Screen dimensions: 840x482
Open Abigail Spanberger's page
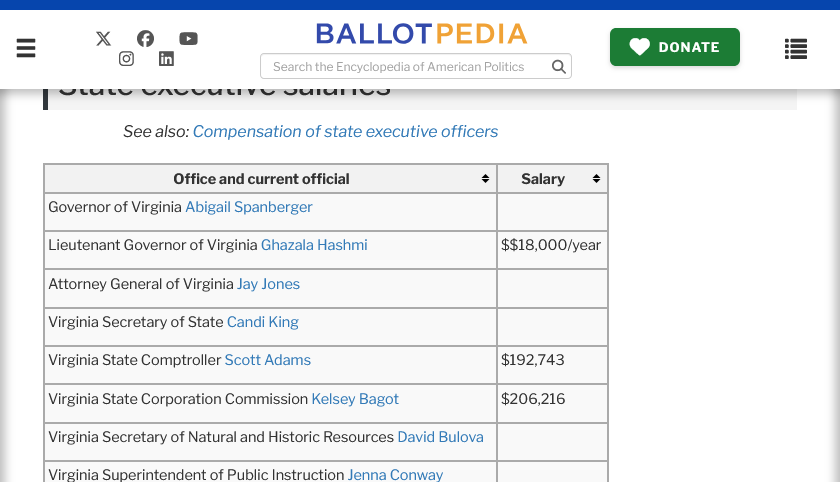tap(249, 207)
